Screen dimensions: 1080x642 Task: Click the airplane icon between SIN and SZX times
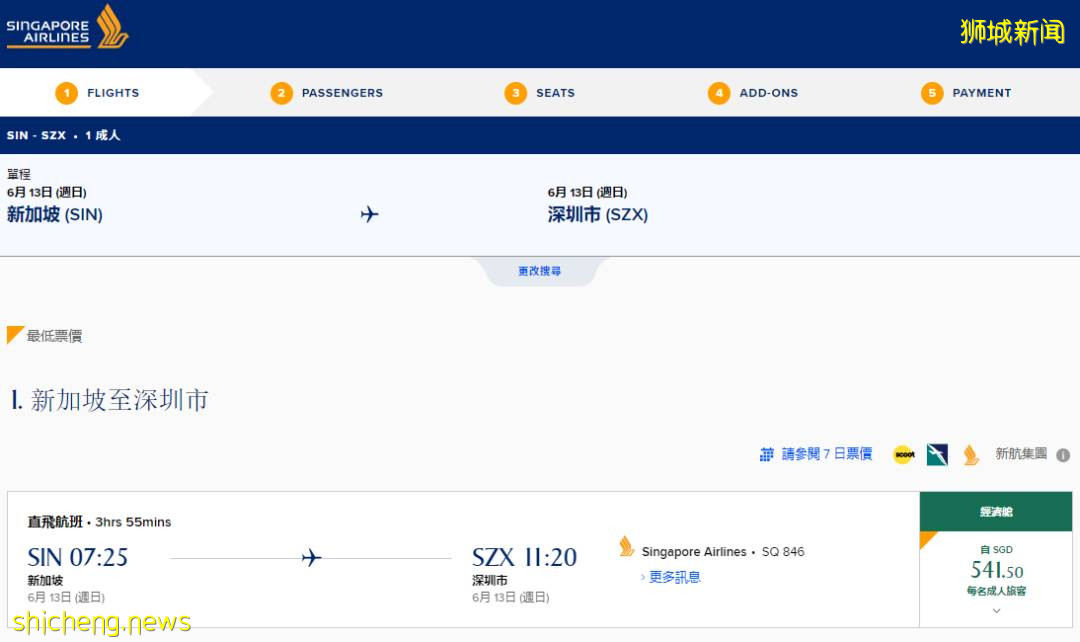314,557
